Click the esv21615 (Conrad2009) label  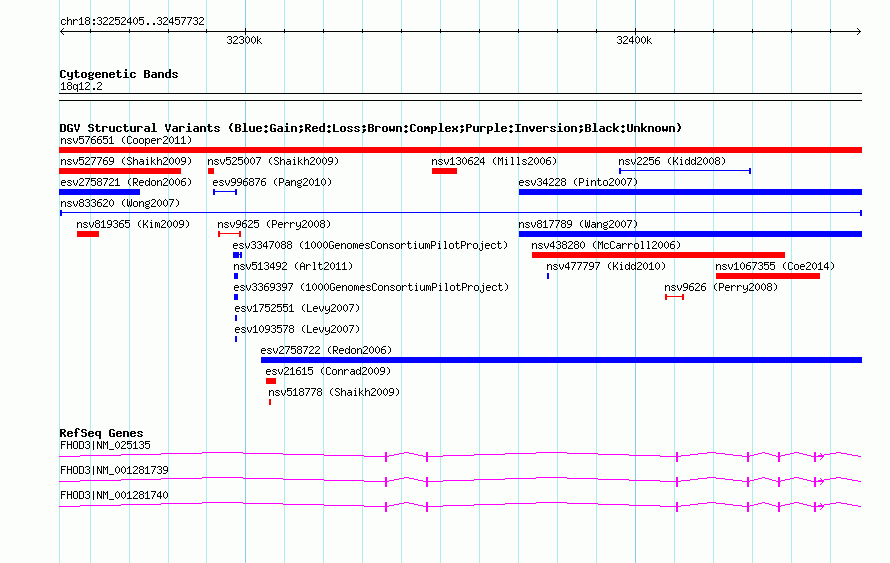pos(328,371)
